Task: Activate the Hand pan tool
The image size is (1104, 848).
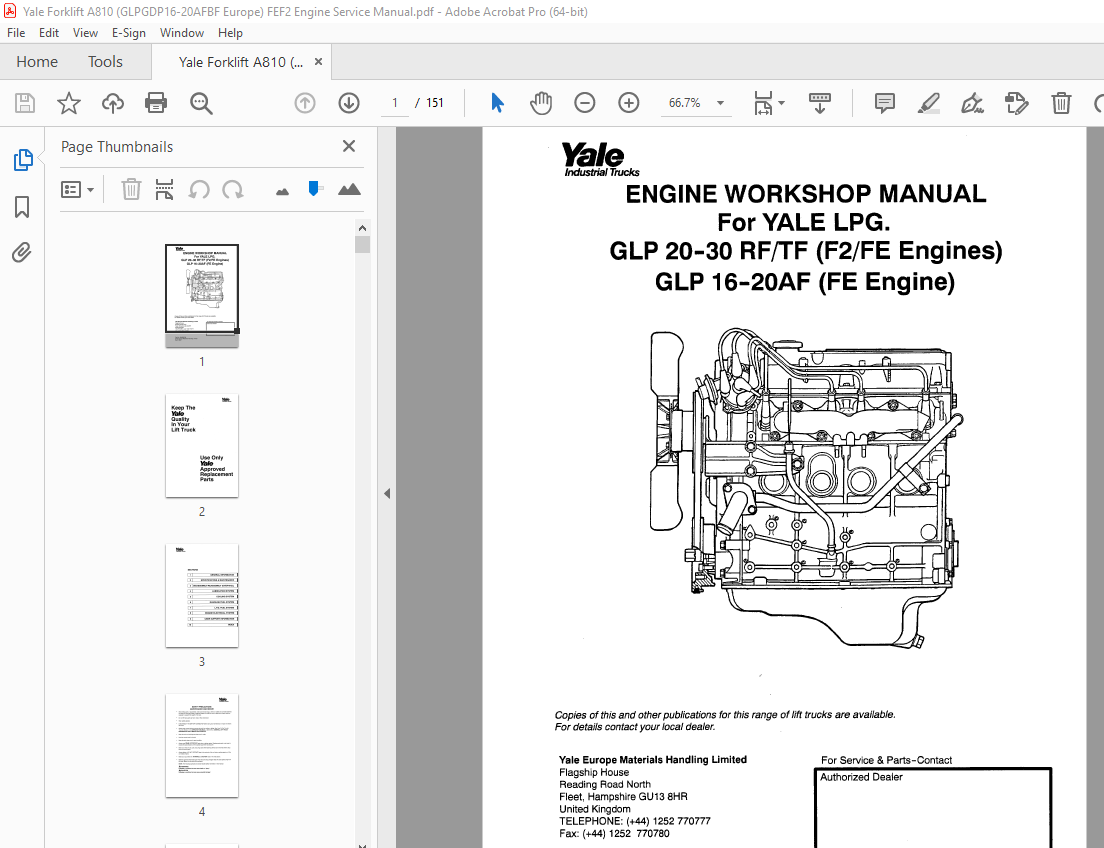Action: pyautogui.click(x=541, y=104)
